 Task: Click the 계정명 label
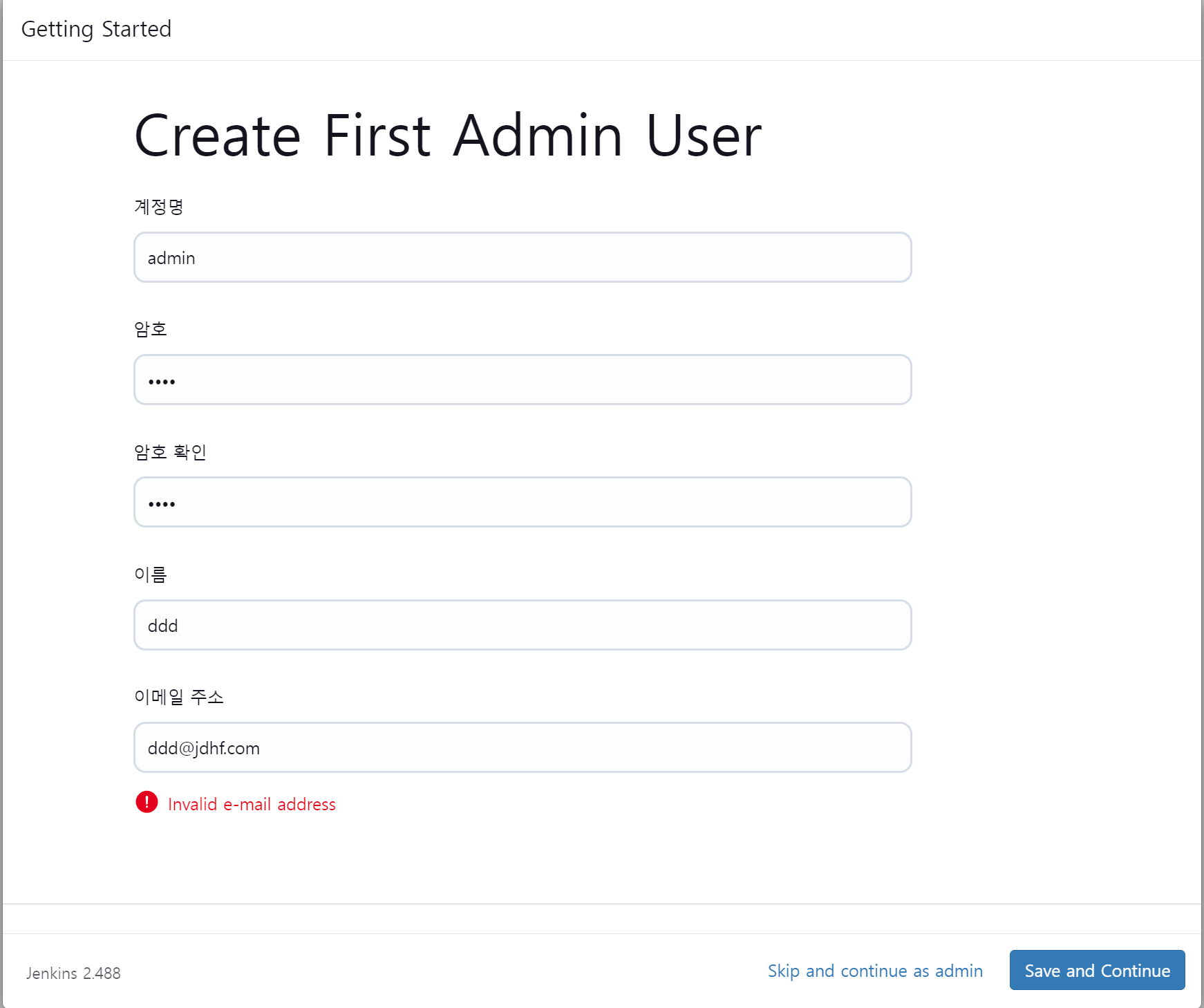click(x=158, y=207)
